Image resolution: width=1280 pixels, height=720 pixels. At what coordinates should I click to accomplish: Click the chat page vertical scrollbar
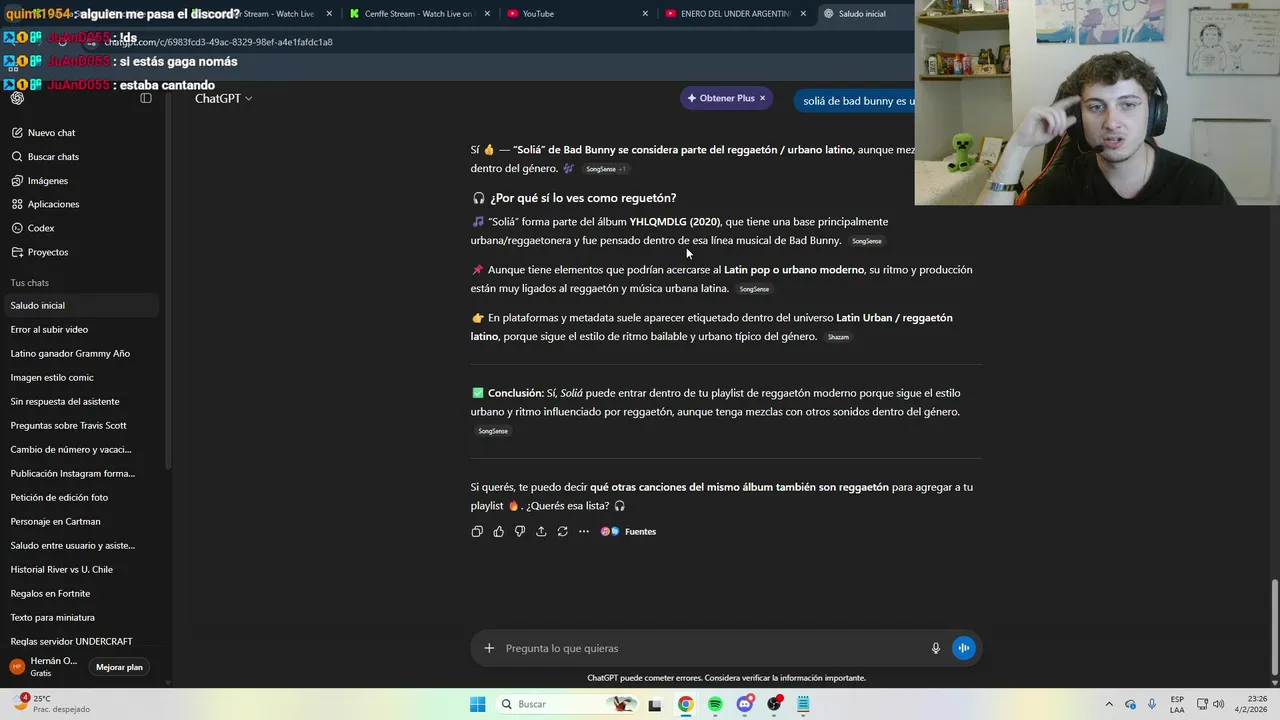pos(1274,625)
